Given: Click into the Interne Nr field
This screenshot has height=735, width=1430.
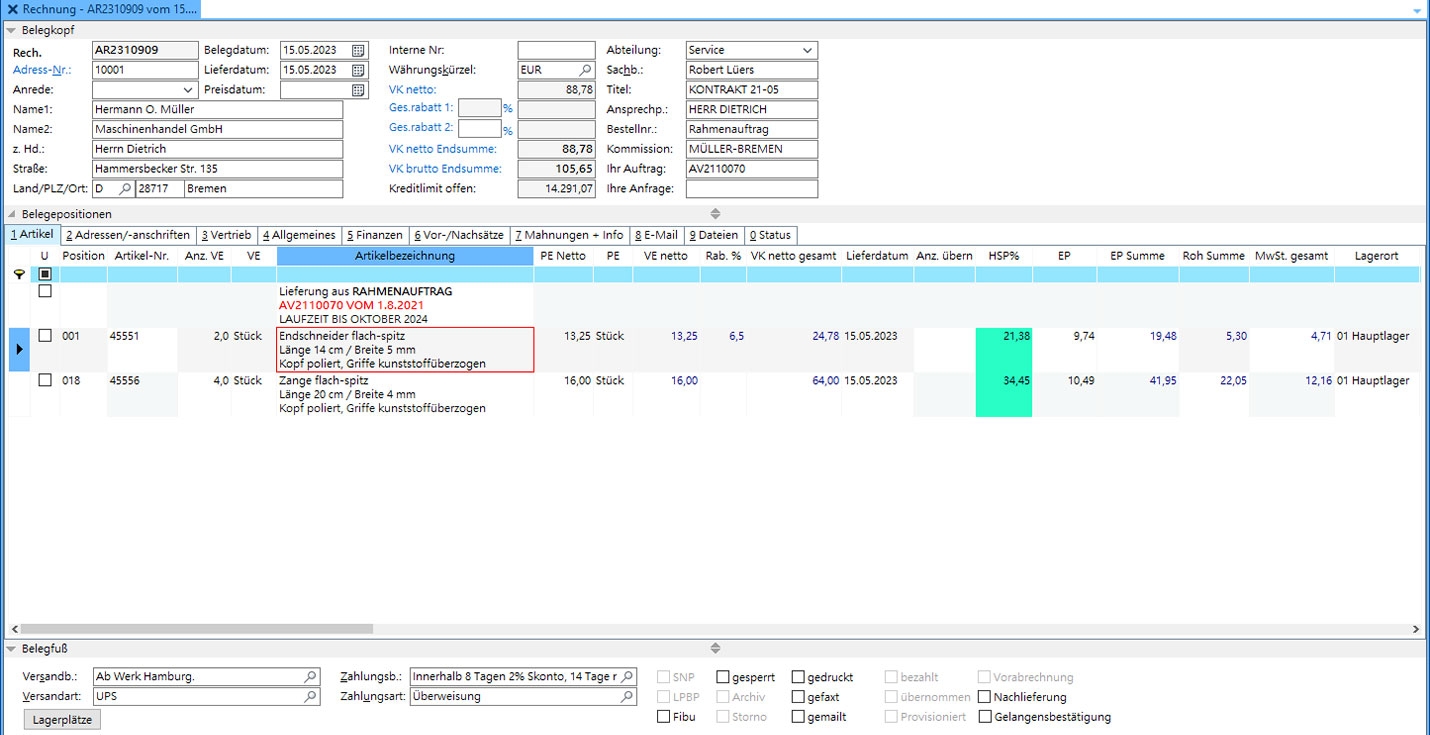Looking at the screenshot, I should (x=556, y=50).
